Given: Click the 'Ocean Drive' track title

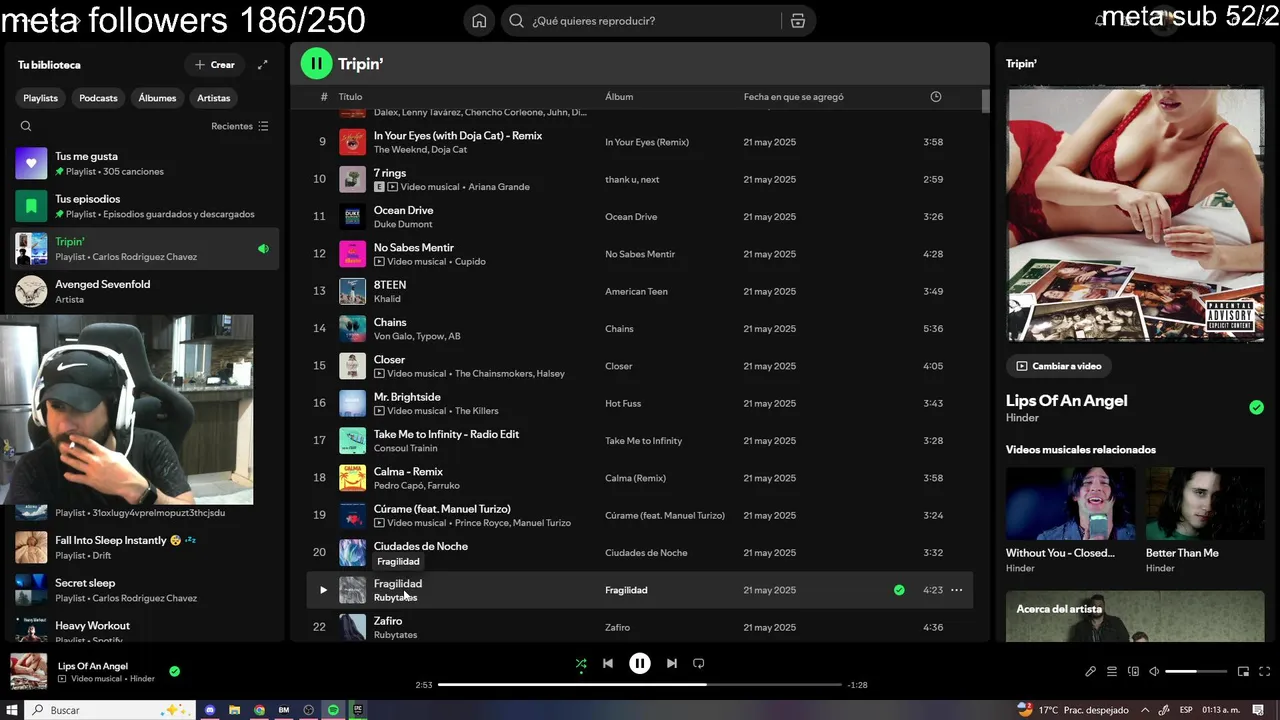Looking at the screenshot, I should pyautogui.click(x=403, y=210).
